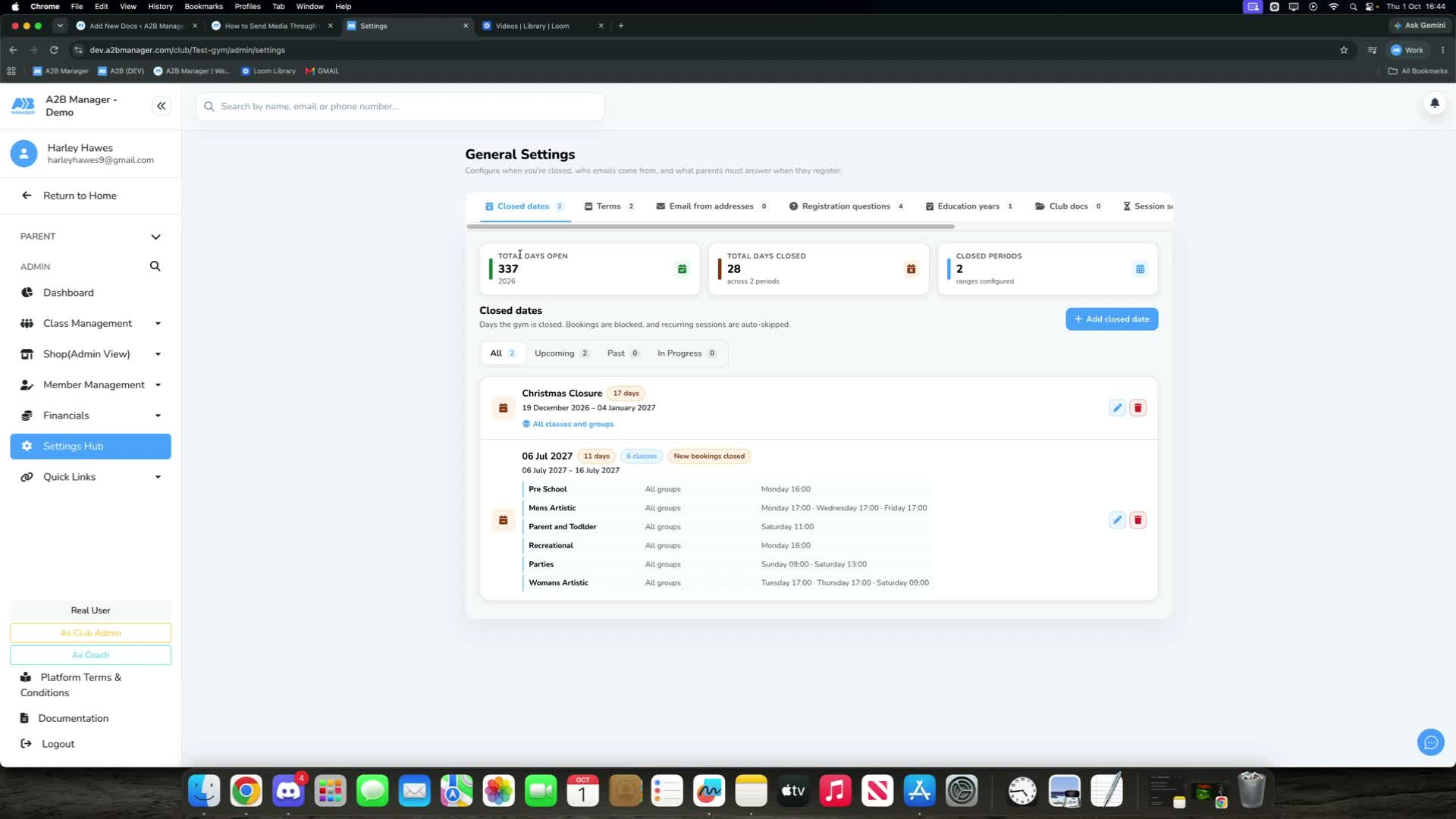Screen dimensions: 1456x819
Task: Expand Member Management menu
Action: point(90,385)
